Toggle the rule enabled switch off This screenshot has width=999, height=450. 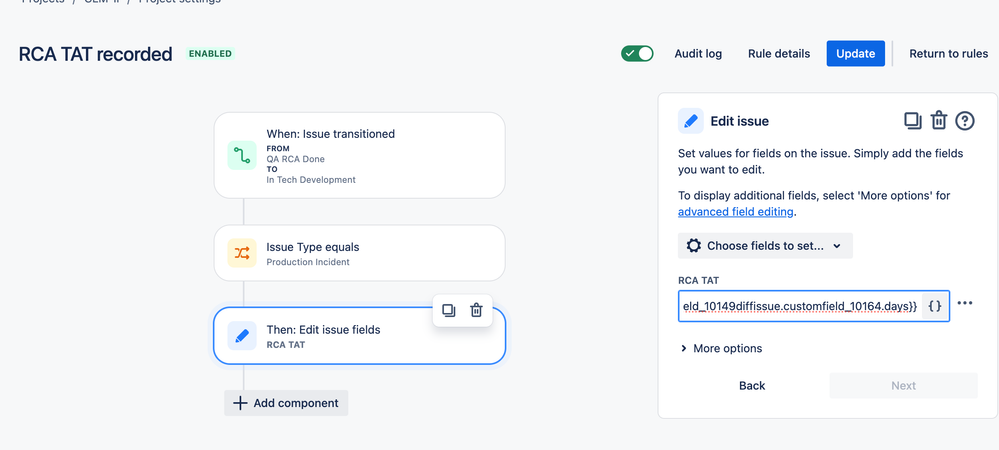637,54
